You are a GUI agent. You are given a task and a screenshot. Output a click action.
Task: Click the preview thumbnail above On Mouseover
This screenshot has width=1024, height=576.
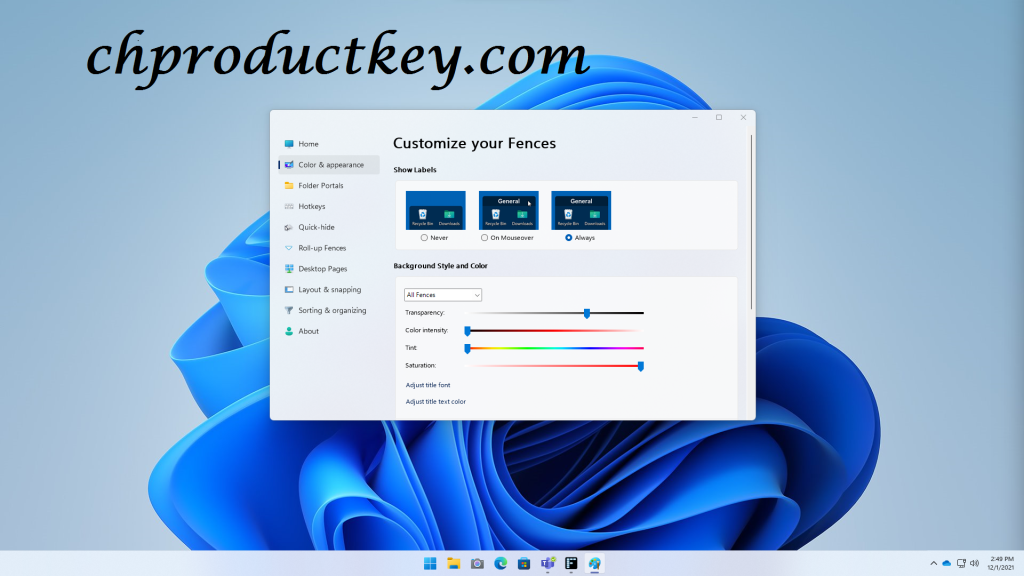click(x=509, y=210)
